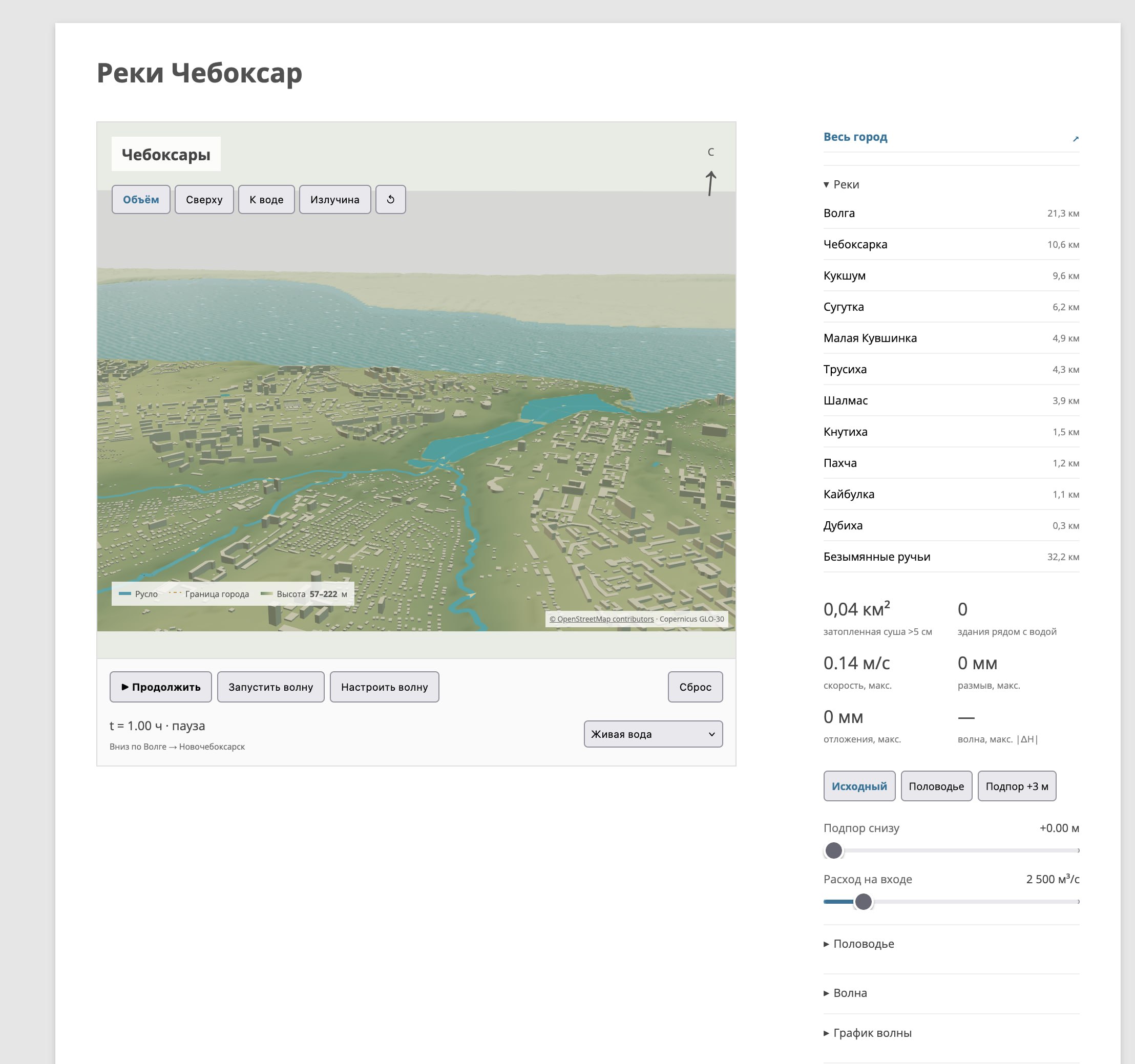Click the expand arrow next to Весь город
The height and width of the screenshot is (1064, 1135).
pos(1075,138)
